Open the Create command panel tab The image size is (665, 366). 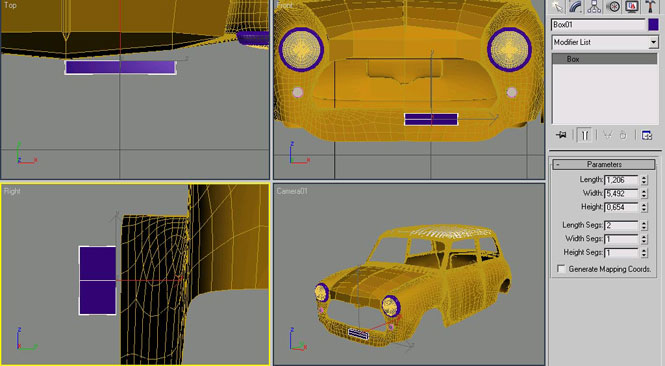[557, 6]
